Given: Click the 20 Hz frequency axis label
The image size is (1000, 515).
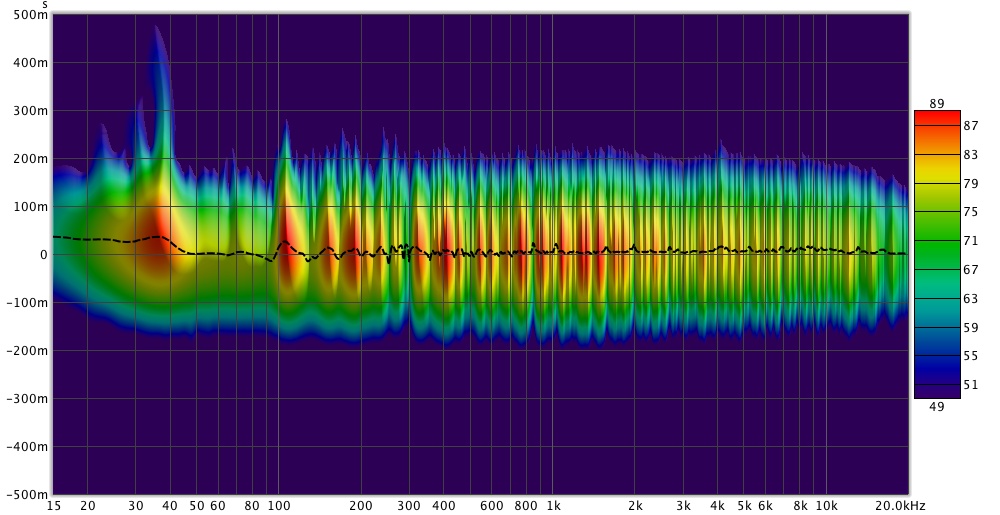Looking at the screenshot, I should pos(87,506).
